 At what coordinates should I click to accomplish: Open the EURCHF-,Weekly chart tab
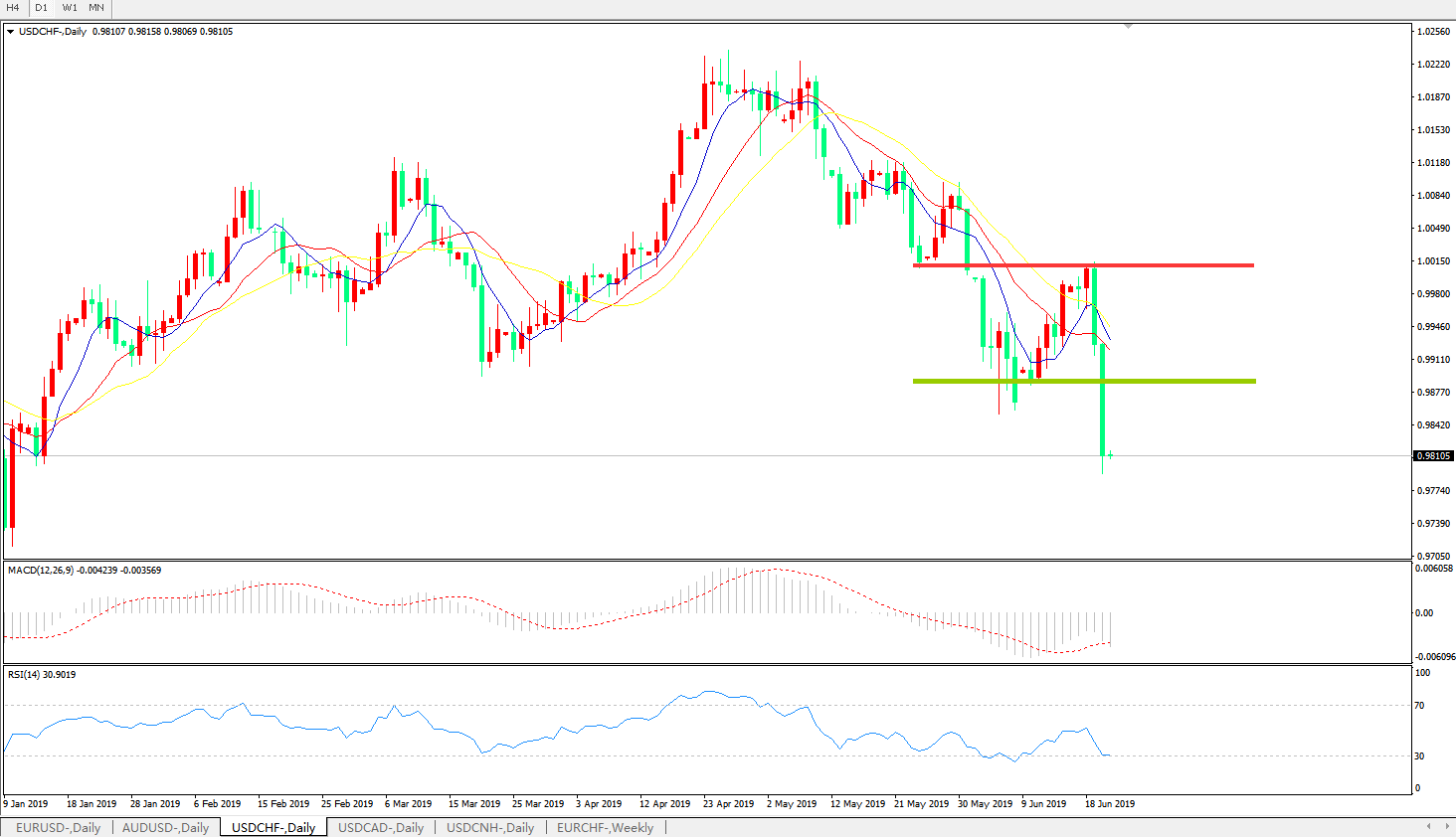[x=605, y=827]
